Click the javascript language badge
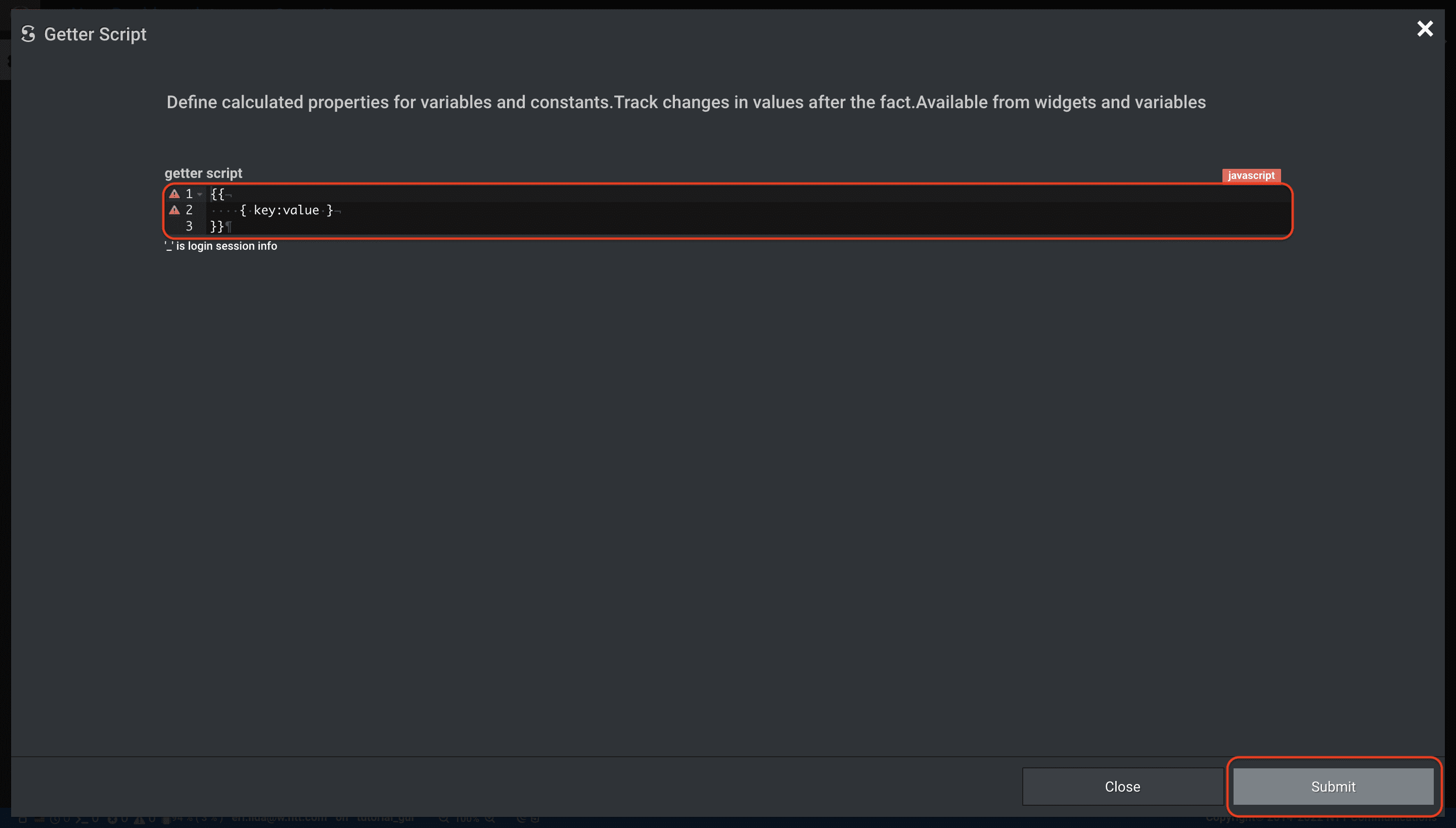 pyautogui.click(x=1251, y=175)
